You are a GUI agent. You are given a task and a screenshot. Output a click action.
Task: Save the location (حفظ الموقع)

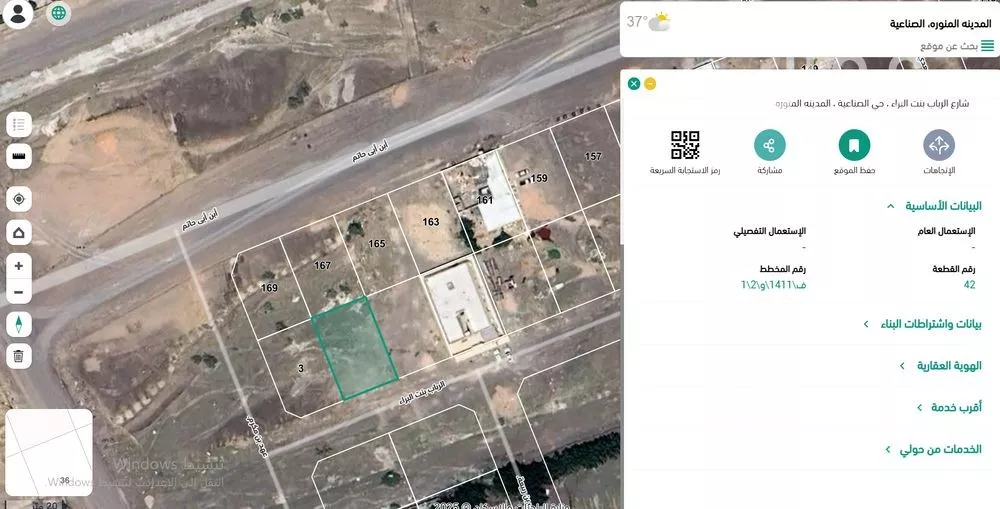click(x=854, y=146)
